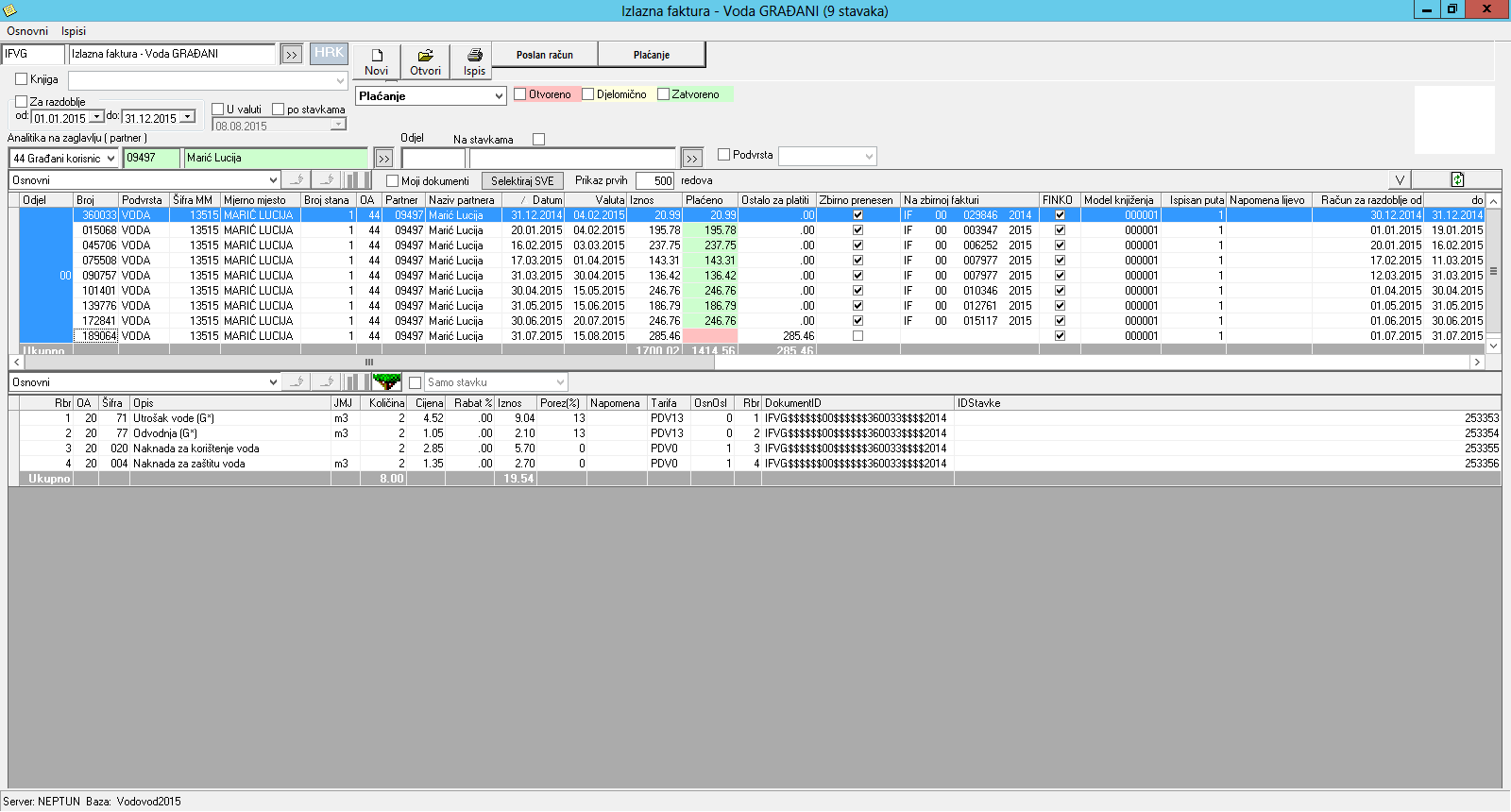The height and width of the screenshot is (812, 1511).
Task: Expand the Podvrsta combo box
Action: [869, 156]
